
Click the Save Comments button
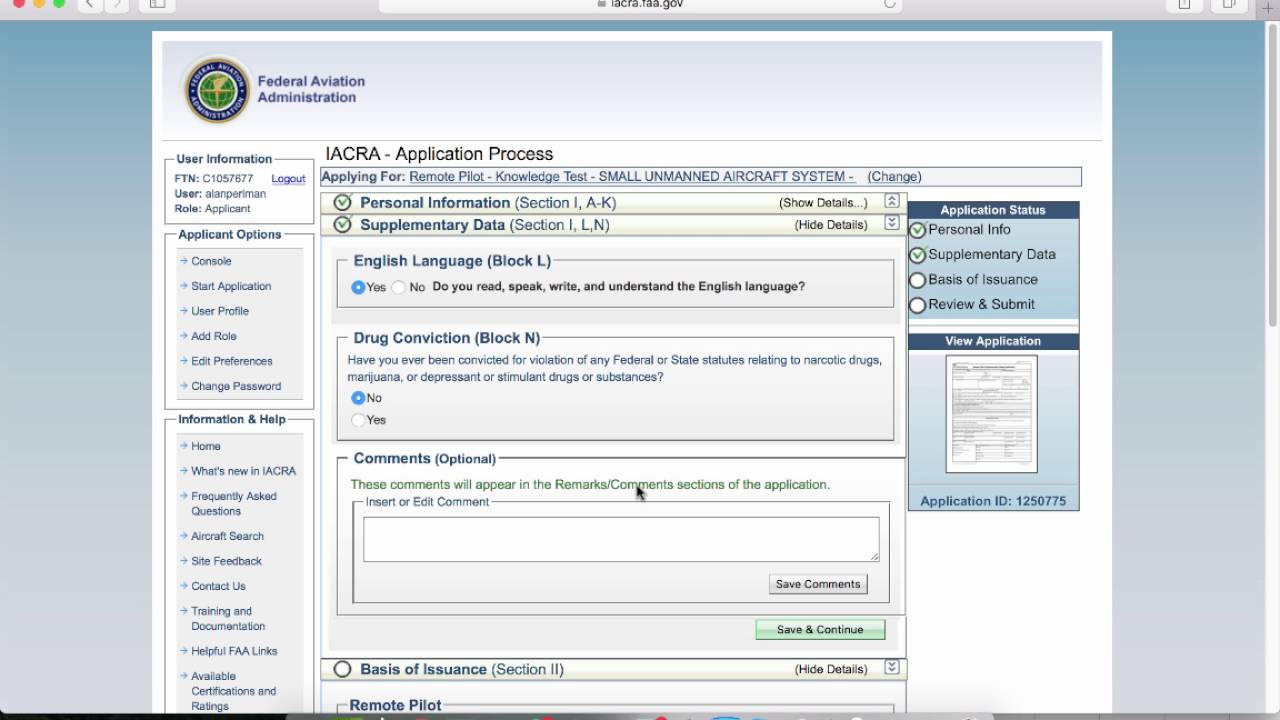tap(818, 584)
